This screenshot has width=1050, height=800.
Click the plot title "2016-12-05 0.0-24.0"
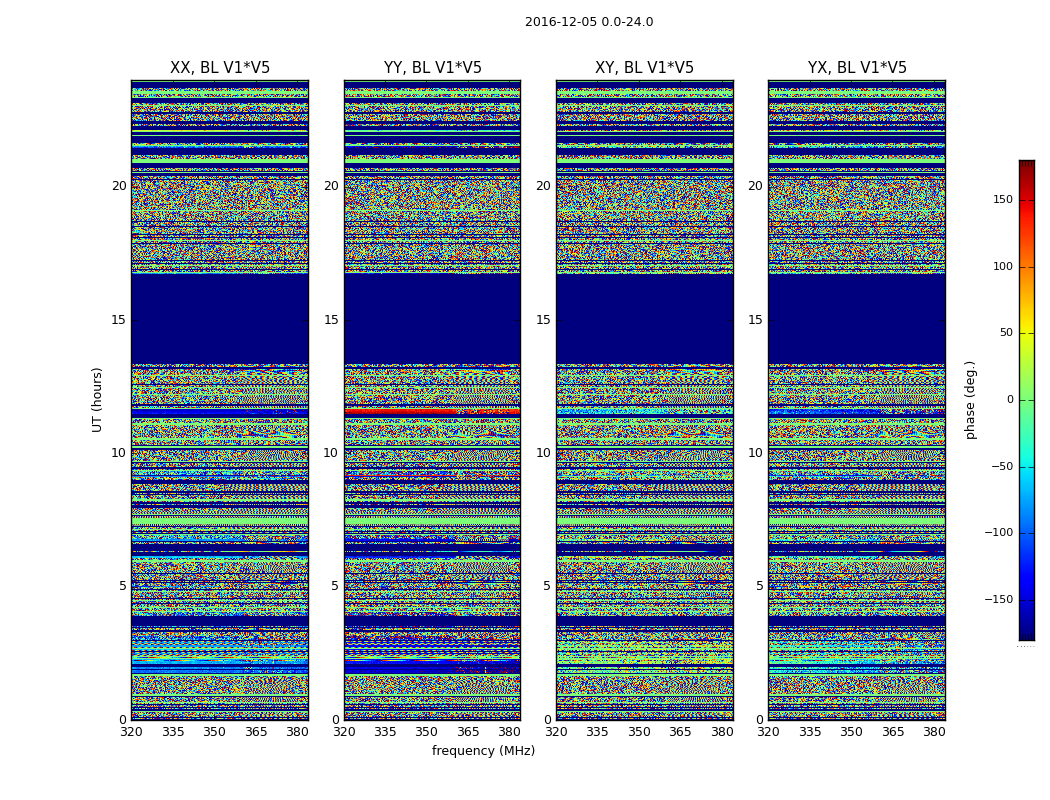(589, 22)
